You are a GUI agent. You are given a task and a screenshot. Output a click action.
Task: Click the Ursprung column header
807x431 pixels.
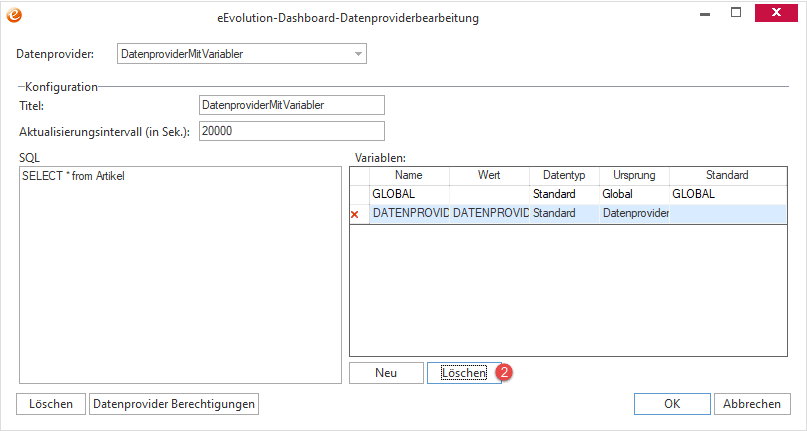(x=633, y=175)
